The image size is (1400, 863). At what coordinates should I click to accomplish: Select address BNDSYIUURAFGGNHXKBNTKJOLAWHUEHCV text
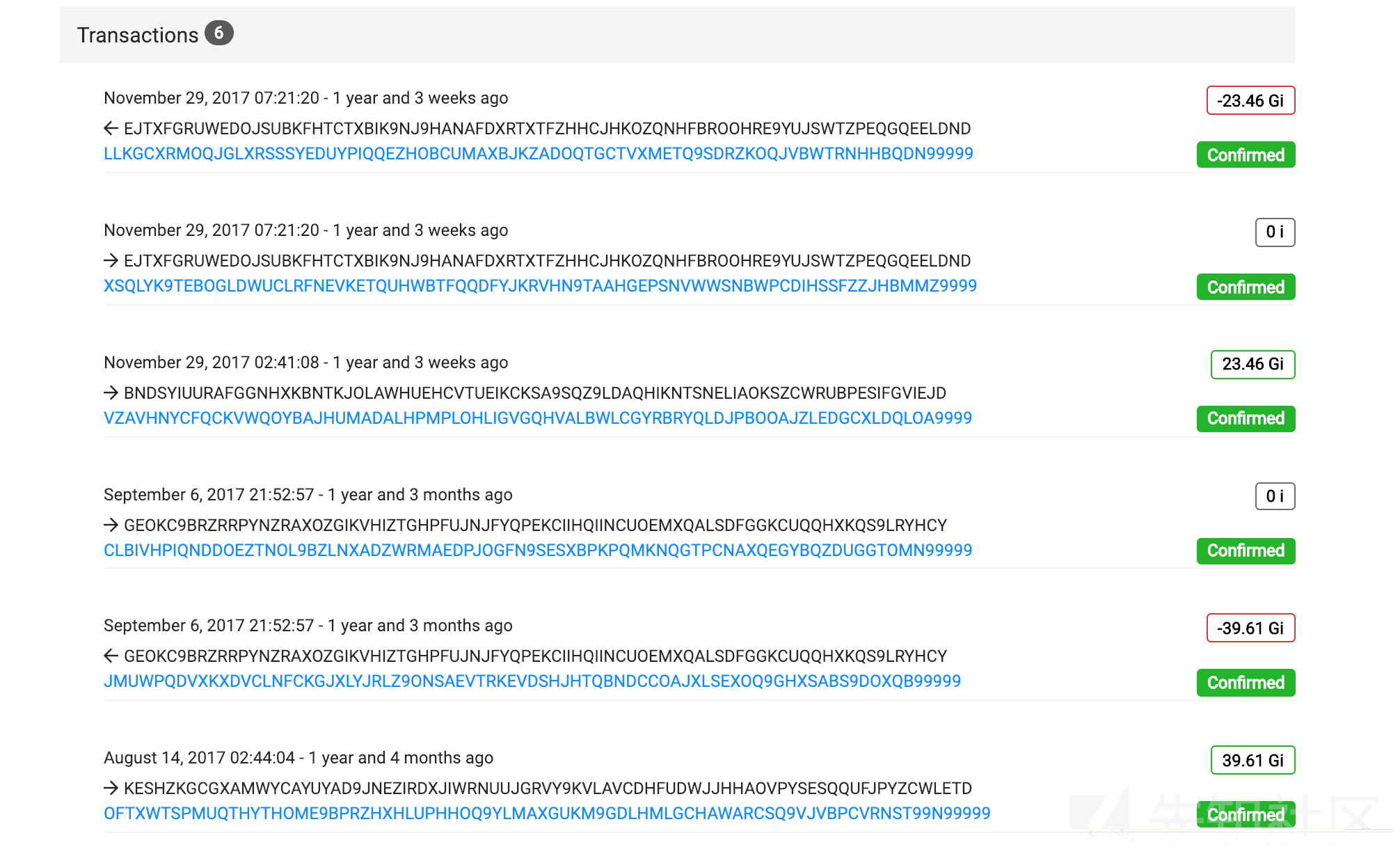[x=535, y=393]
